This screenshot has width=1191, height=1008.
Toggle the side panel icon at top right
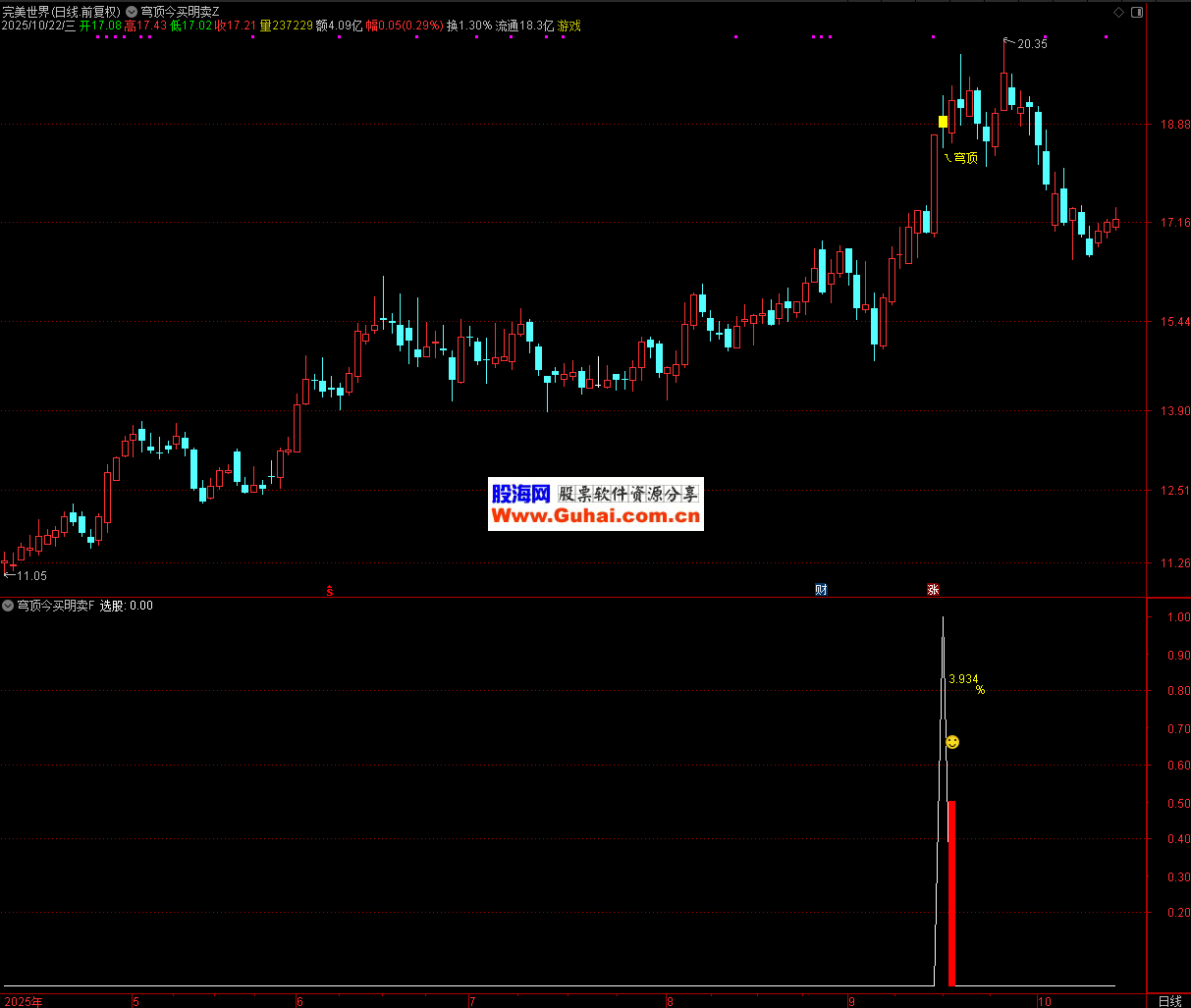(1136, 12)
